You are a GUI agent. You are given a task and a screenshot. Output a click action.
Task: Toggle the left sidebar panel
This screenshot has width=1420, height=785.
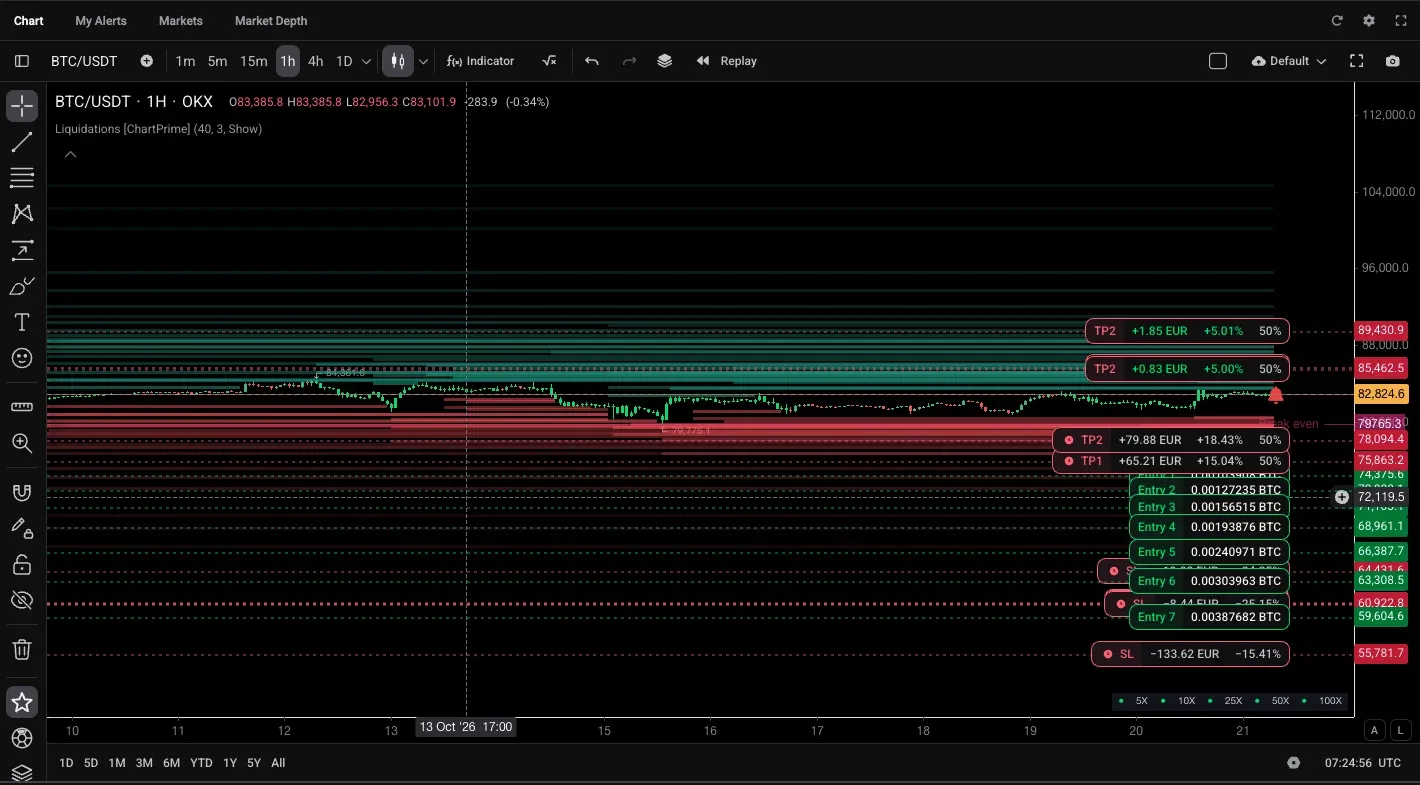22,61
